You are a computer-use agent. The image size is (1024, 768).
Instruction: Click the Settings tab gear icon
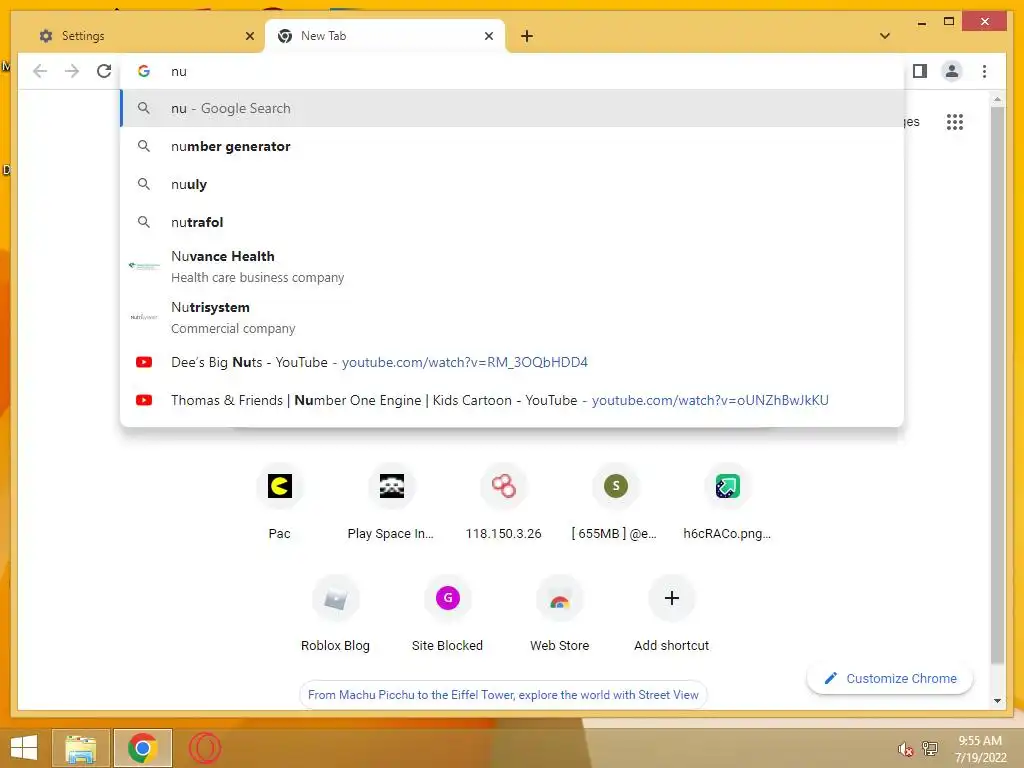pos(46,36)
